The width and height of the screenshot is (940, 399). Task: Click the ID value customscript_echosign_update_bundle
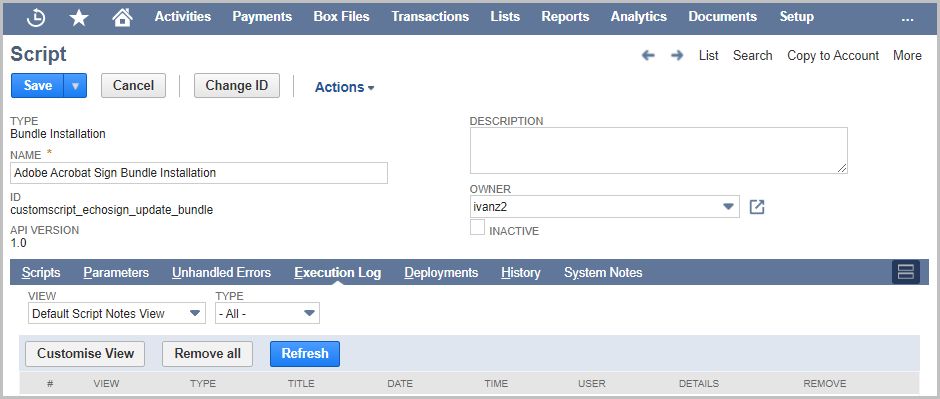[x=112, y=210]
